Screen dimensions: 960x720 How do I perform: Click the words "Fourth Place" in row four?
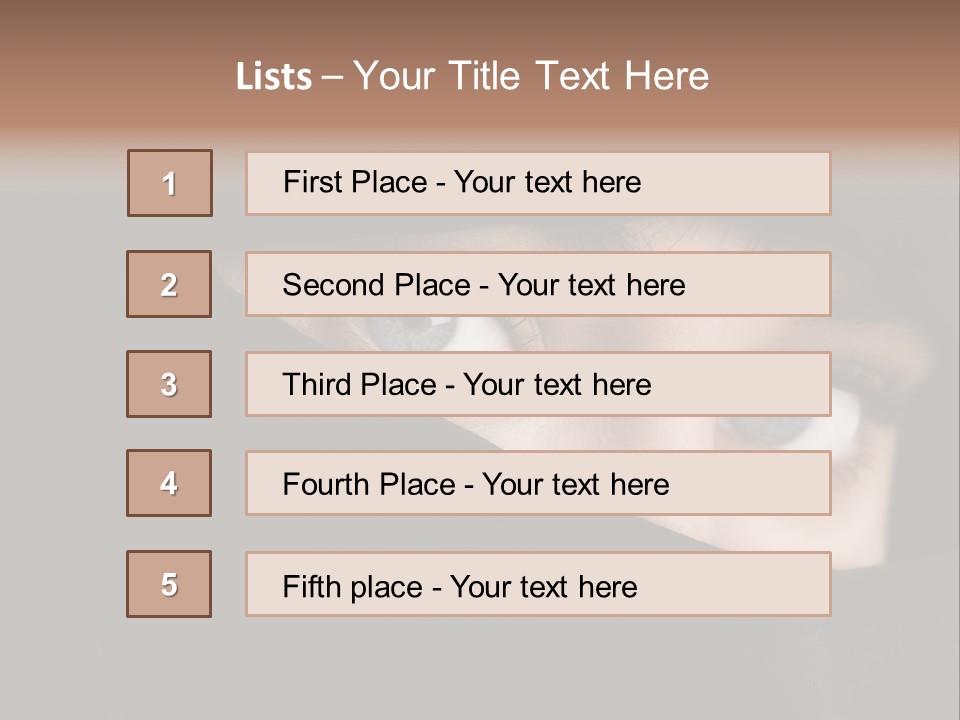(368, 485)
